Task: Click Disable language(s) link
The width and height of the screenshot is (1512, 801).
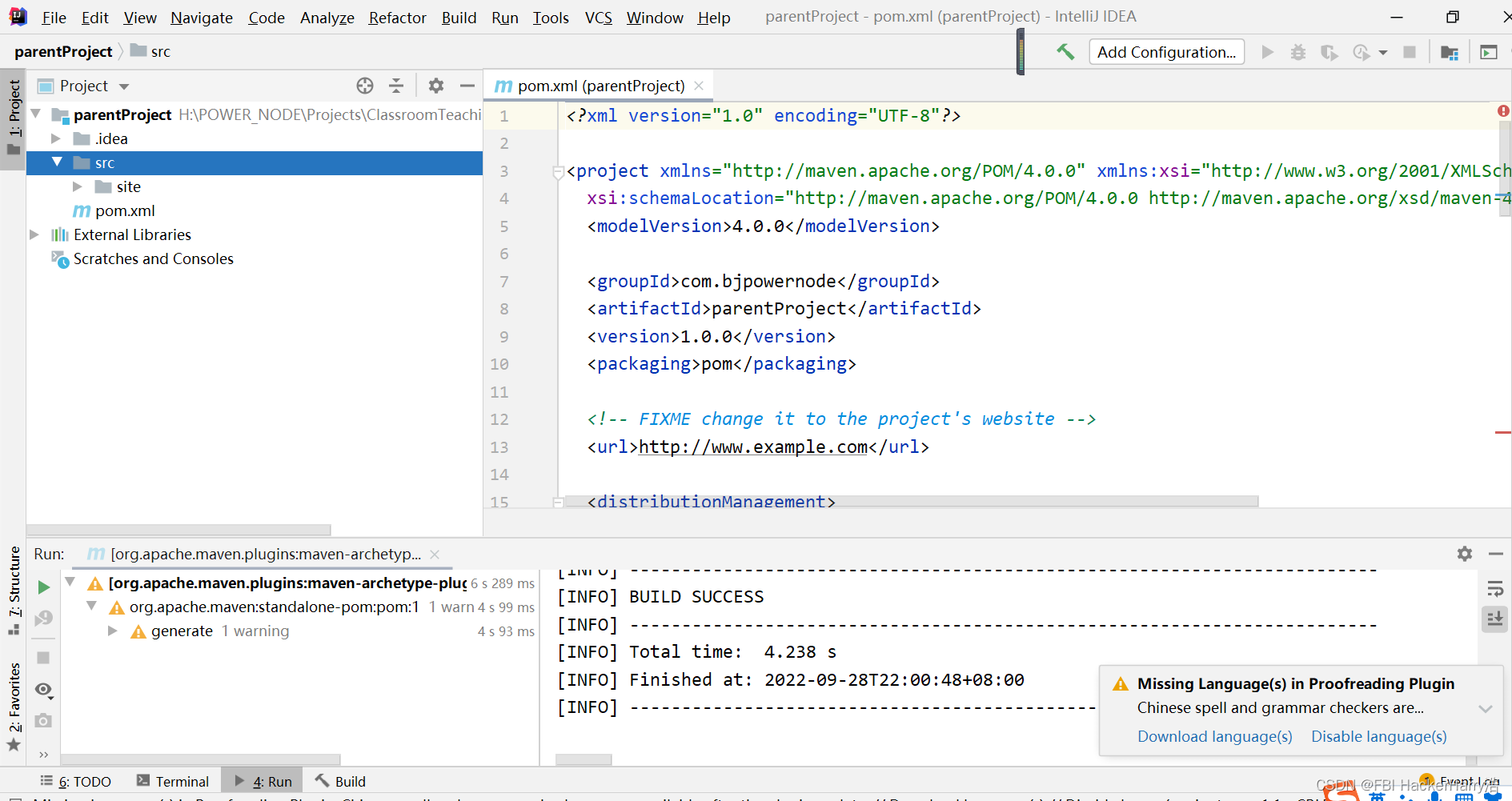Action: (1378, 736)
